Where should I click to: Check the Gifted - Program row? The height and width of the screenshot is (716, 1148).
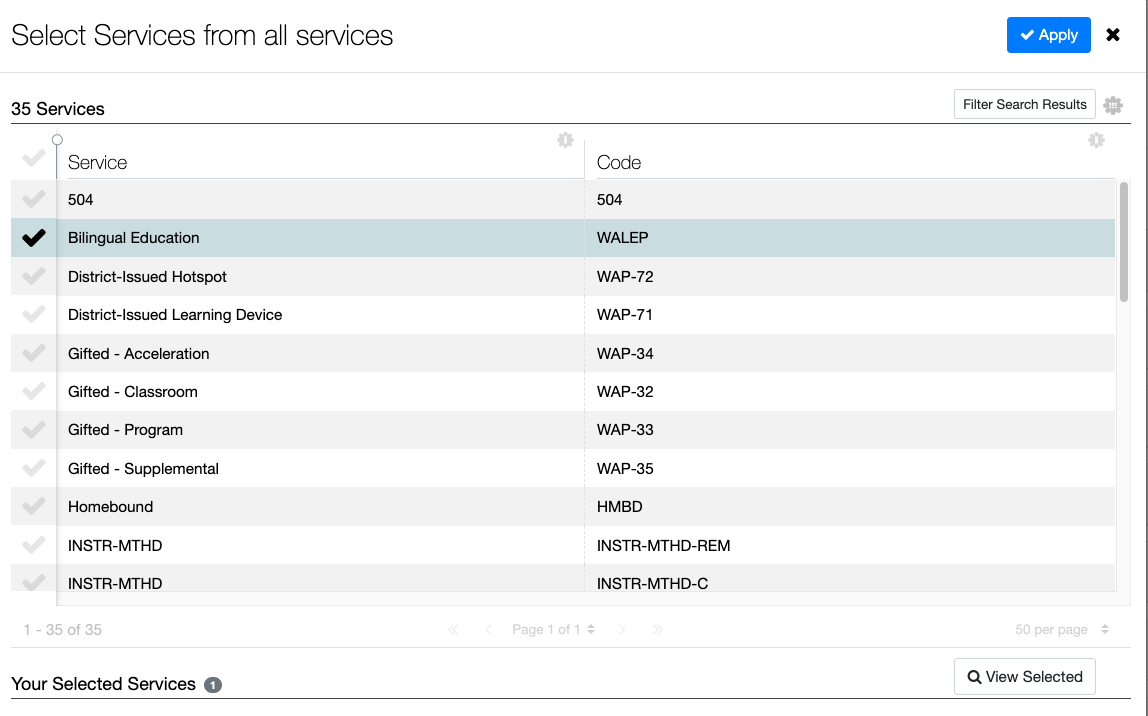(34, 430)
